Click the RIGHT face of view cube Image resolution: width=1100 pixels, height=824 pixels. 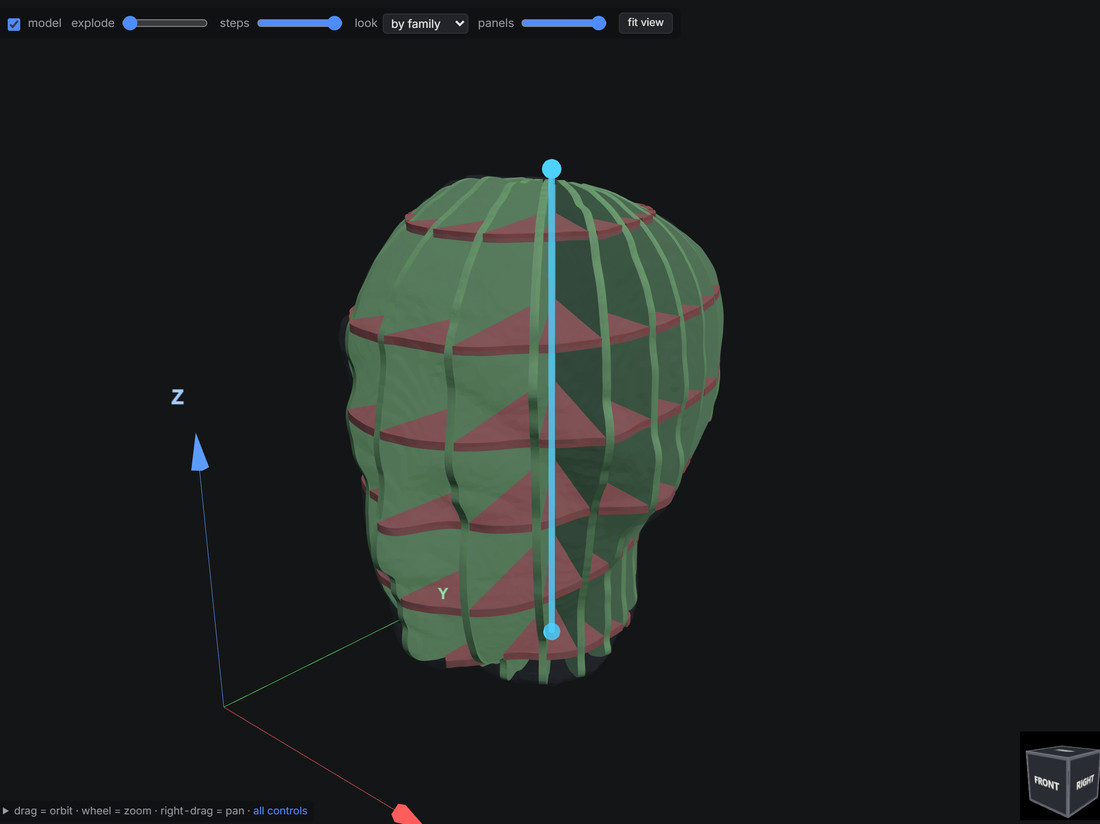tap(1085, 781)
